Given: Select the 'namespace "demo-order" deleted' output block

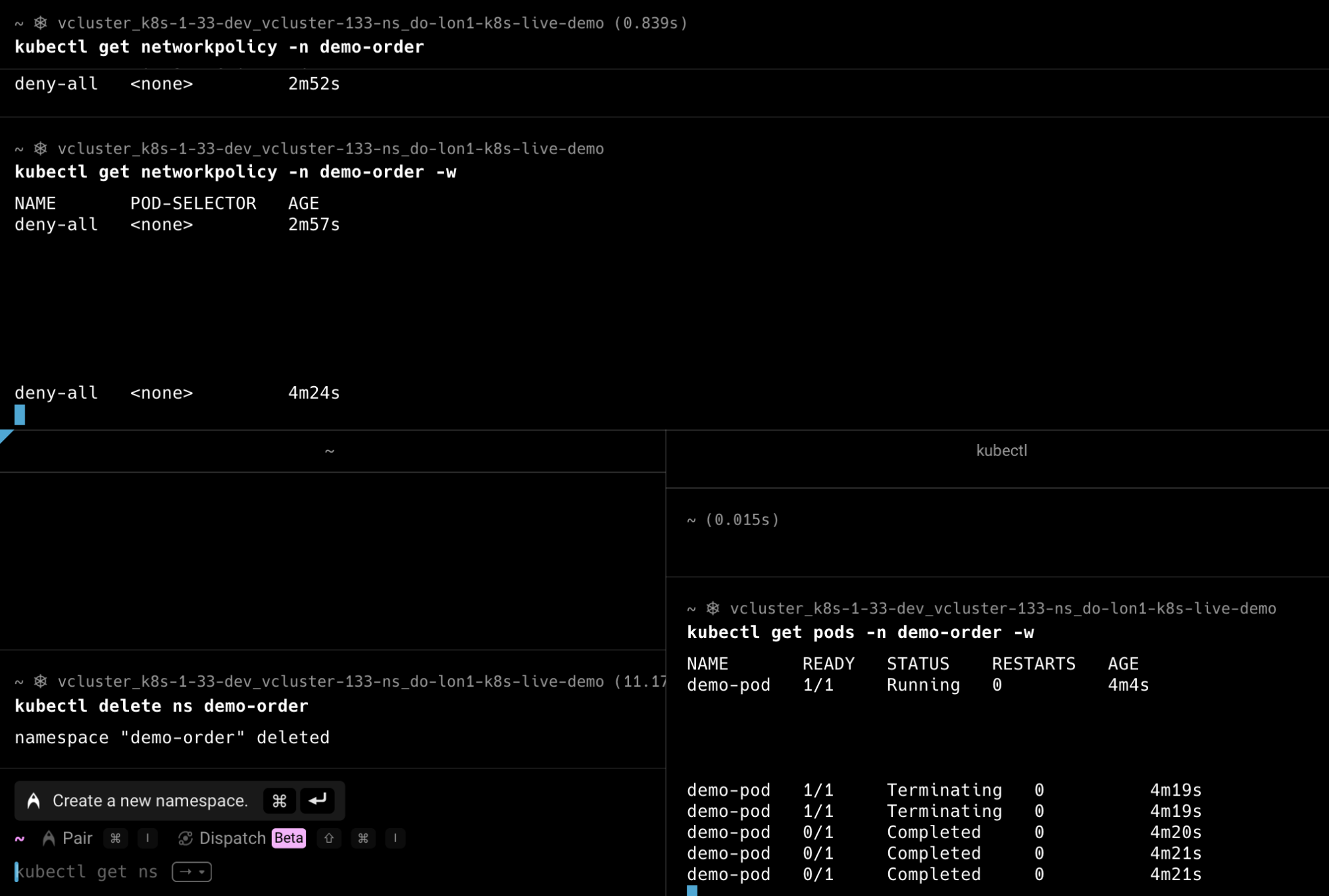Looking at the screenshot, I should click(x=172, y=738).
